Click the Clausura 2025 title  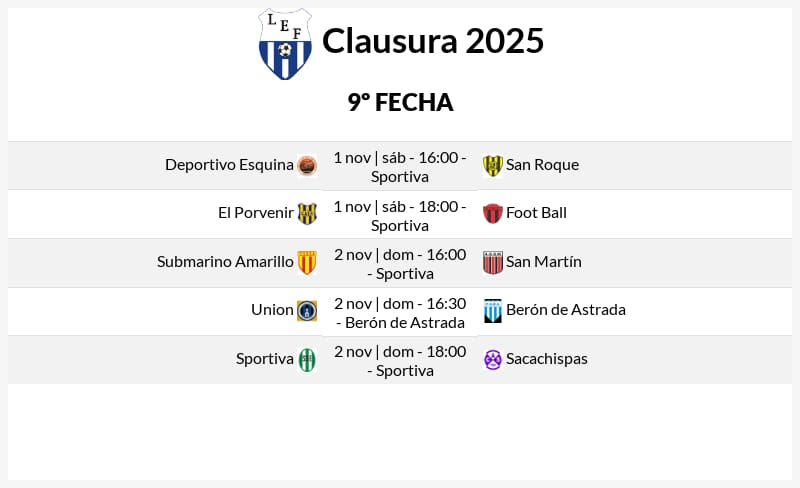(433, 41)
